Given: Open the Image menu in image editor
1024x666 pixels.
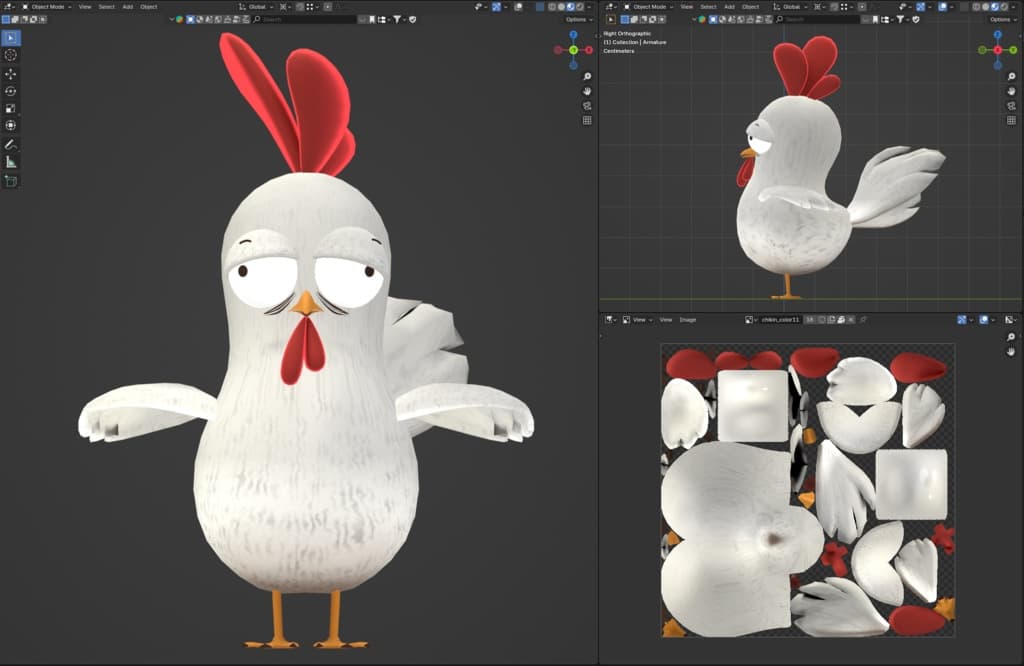Looking at the screenshot, I should [x=688, y=320].
